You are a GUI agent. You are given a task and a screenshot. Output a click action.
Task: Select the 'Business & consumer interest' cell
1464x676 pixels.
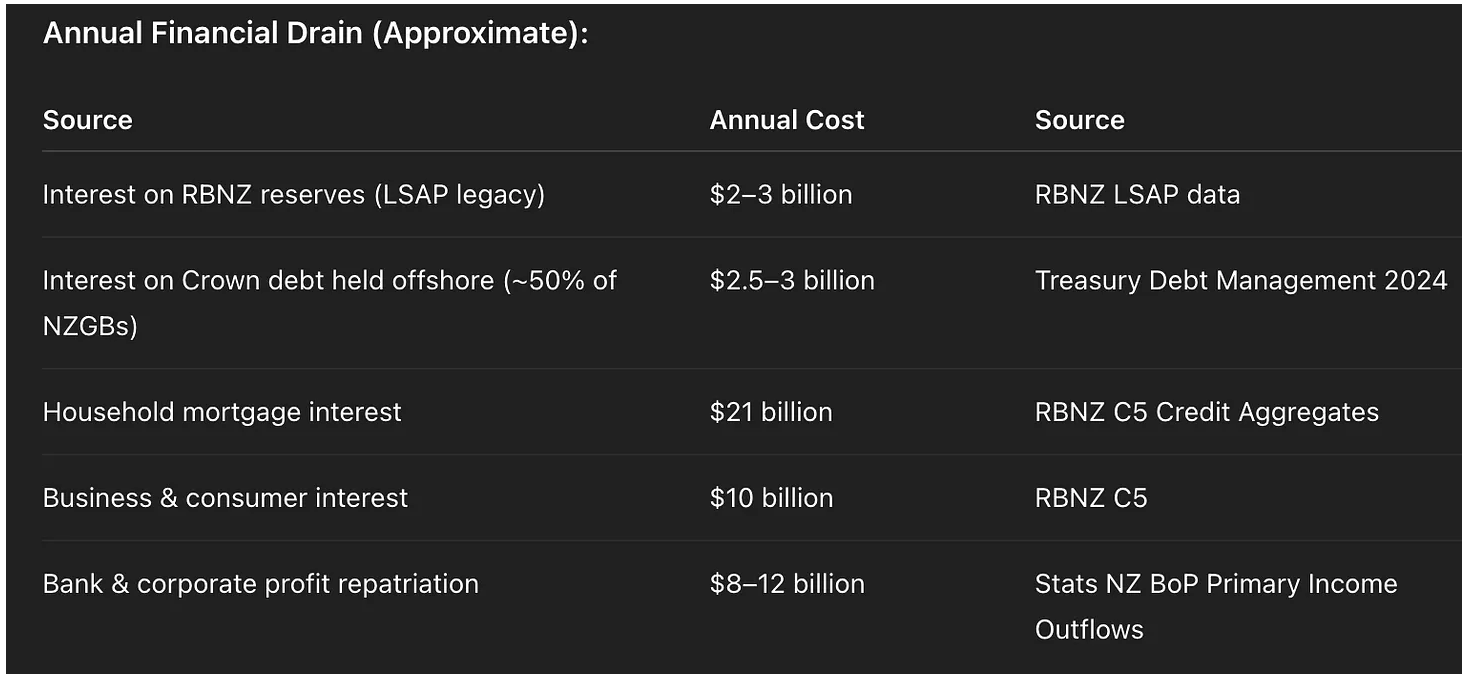click(x=225, y=498)
